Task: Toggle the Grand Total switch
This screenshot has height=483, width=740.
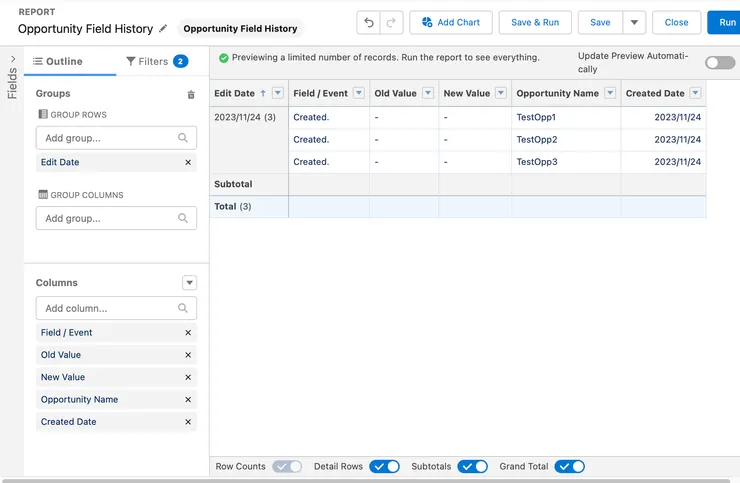Action: tap(570, 466)
